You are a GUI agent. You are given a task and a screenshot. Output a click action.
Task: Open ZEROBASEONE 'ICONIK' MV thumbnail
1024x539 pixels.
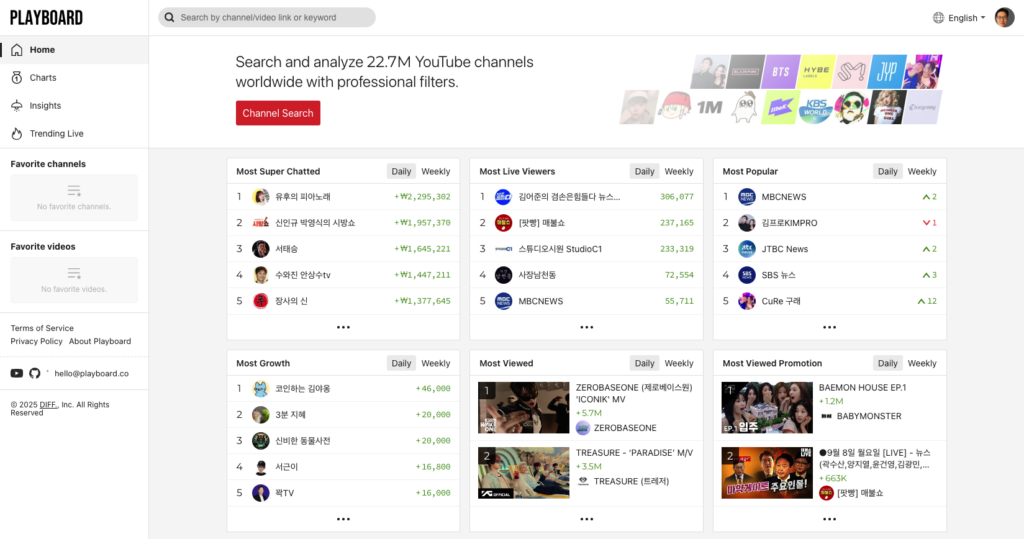coord(524,408)
